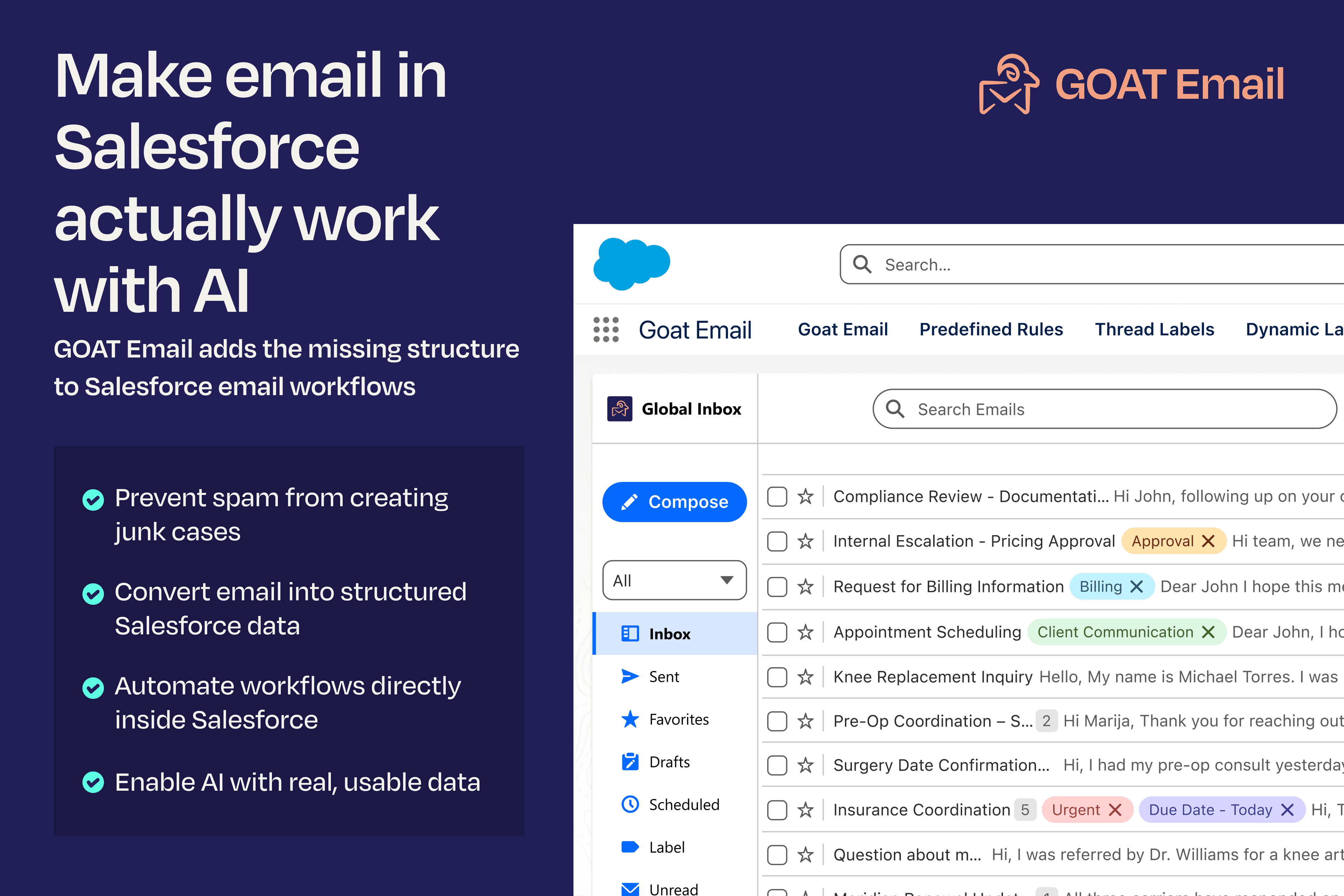Star the Knee Replacement Inquiry email
This screenshot has height=896, width=1344.
point(806,677)
